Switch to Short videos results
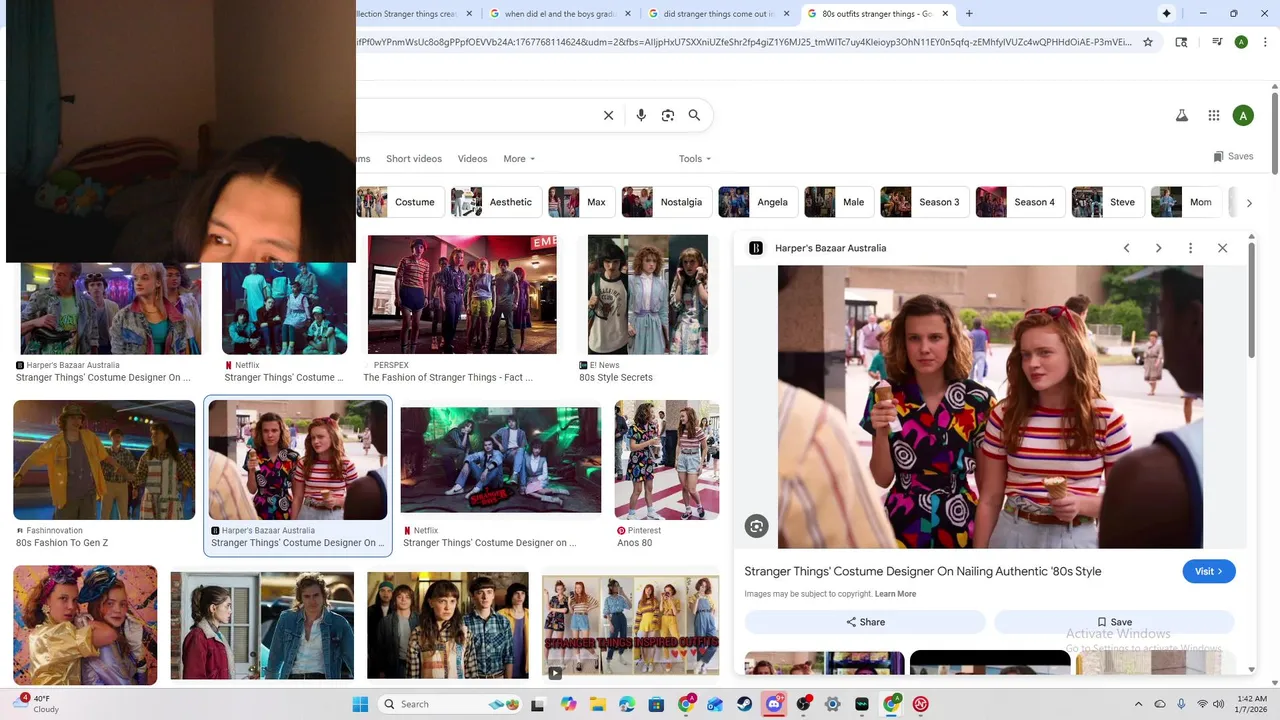This screenshot has height=720, width=1280. click(x=414, y=159)
